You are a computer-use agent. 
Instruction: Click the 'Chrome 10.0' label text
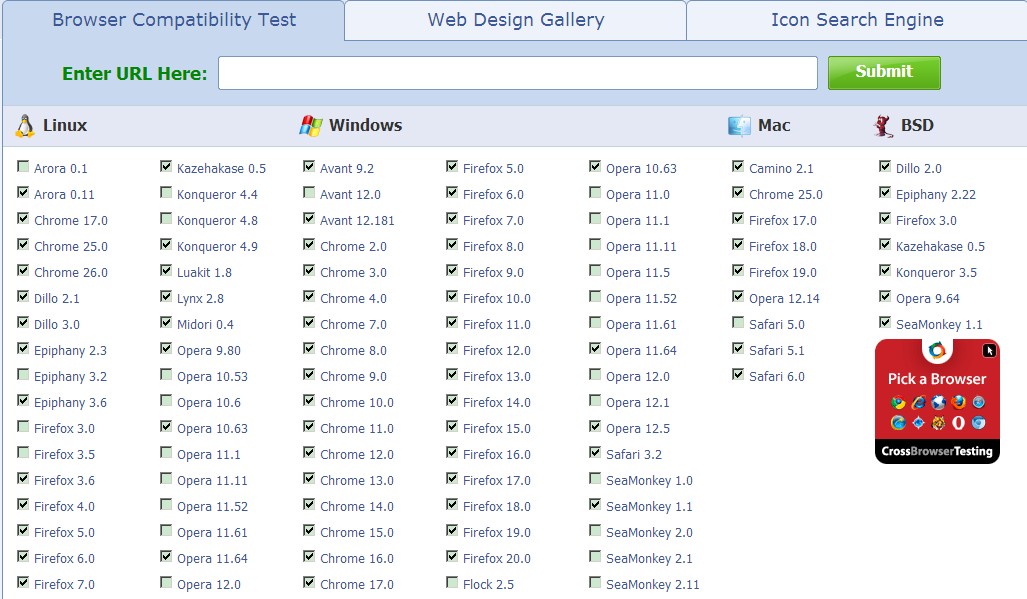pos(357,403)
